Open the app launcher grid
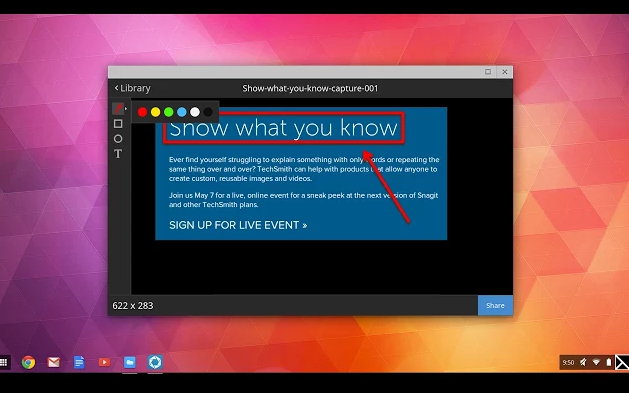The width and height of the screenshot is (629, 393). click(4, 363)
